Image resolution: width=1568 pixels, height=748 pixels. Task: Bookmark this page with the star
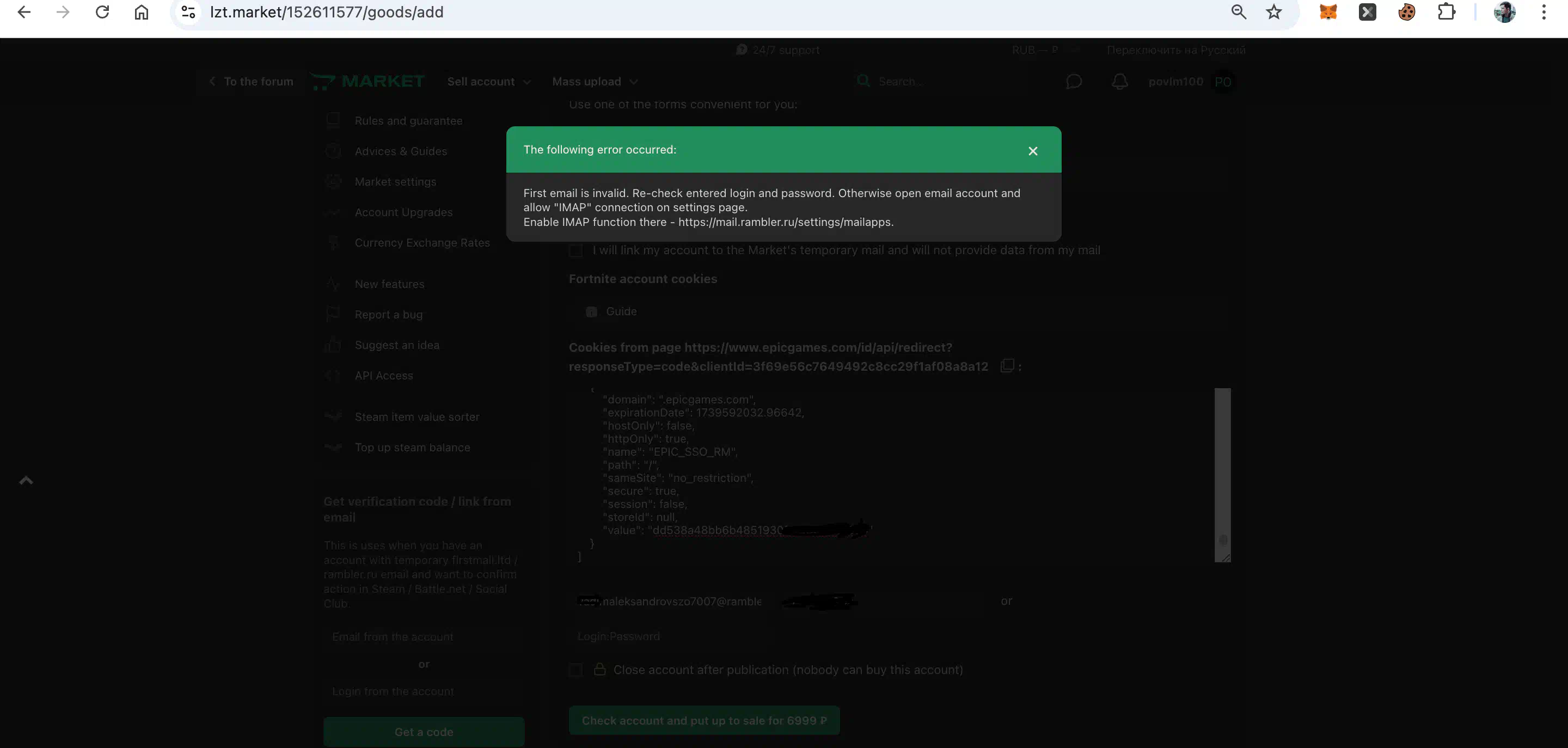point(1274,12)
